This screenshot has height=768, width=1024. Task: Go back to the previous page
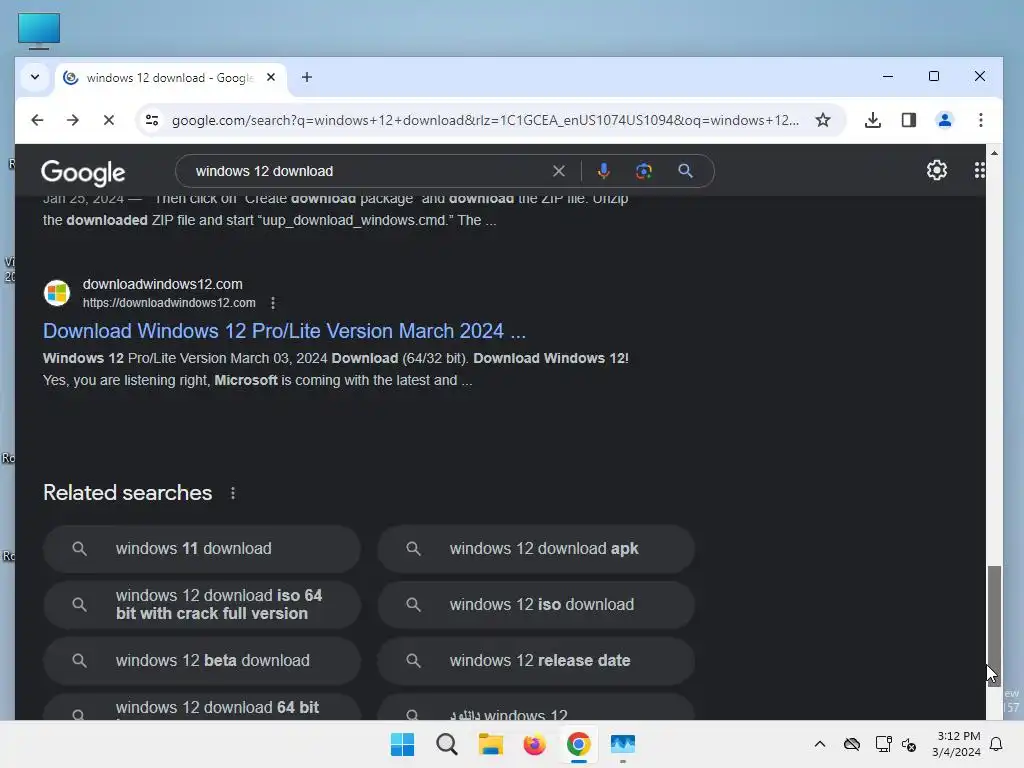[x=37, y=120]
